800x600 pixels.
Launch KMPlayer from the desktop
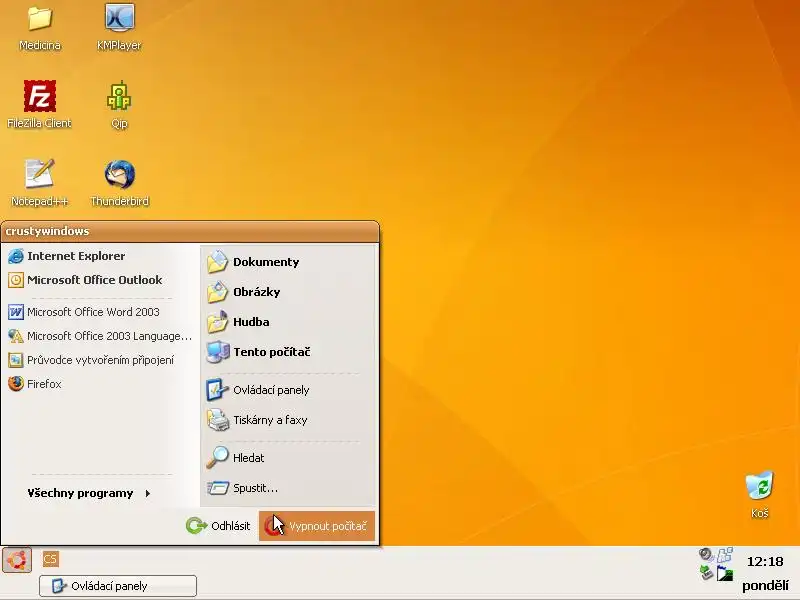point(119,27)
